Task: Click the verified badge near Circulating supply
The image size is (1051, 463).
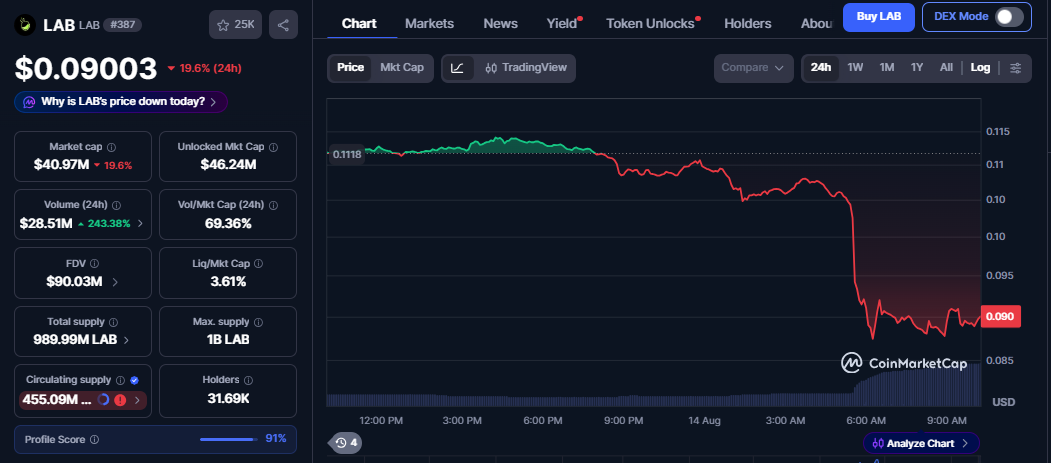Action: click(134, 380)
